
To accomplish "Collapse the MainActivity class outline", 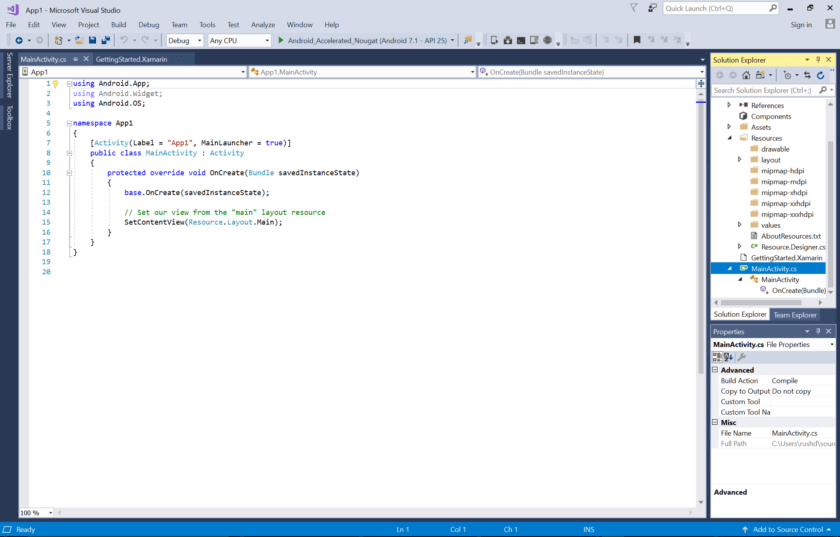I will (x=69, y=153).
